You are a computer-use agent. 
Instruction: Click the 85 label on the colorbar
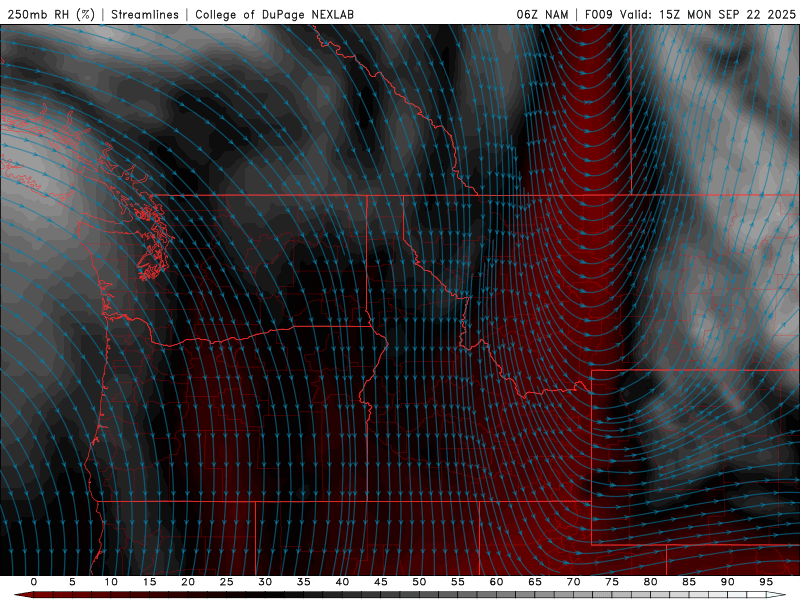point(689,582)
